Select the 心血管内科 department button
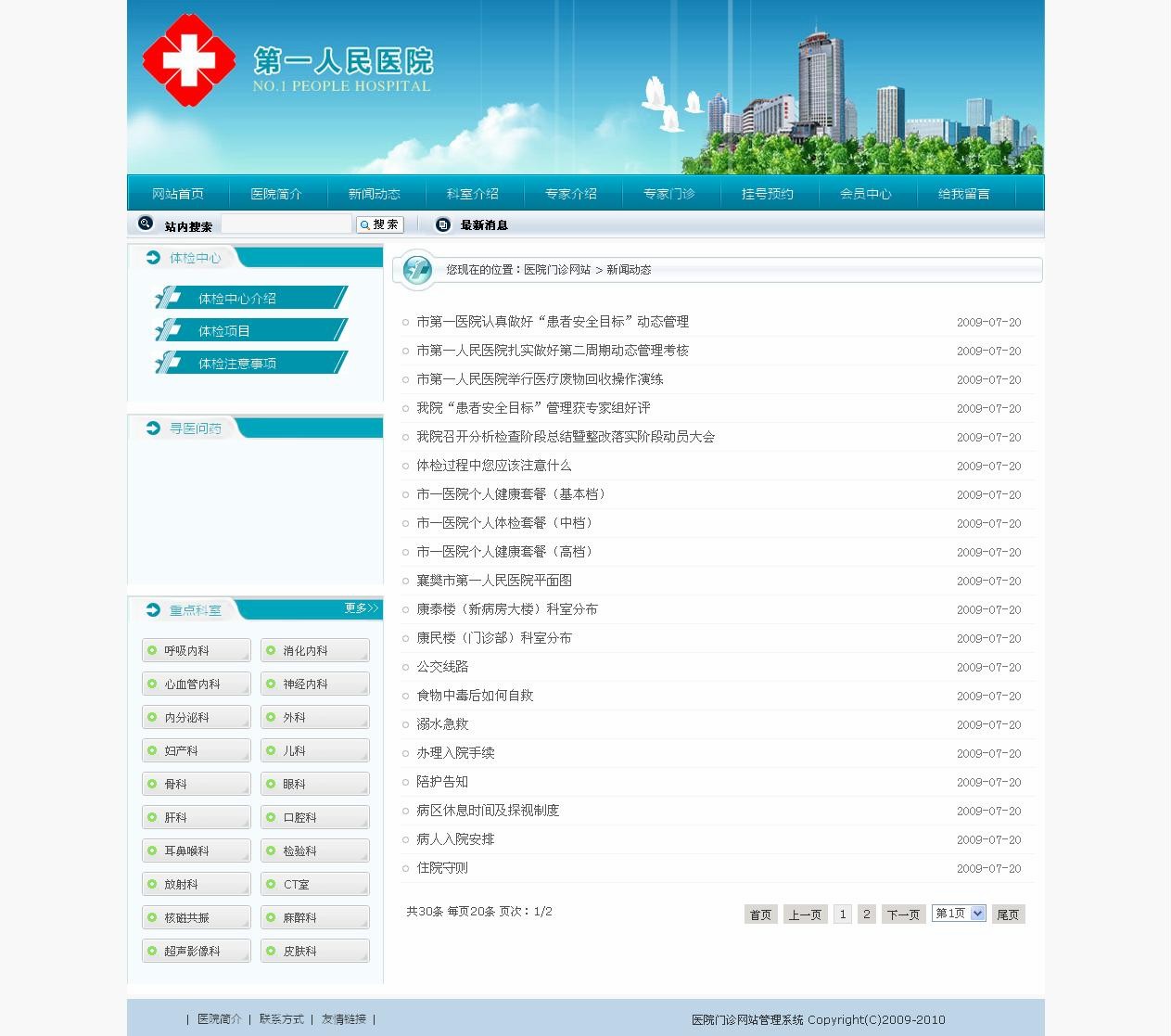The height and width of the screenshot is (1036, 1171). pos(196,684)
